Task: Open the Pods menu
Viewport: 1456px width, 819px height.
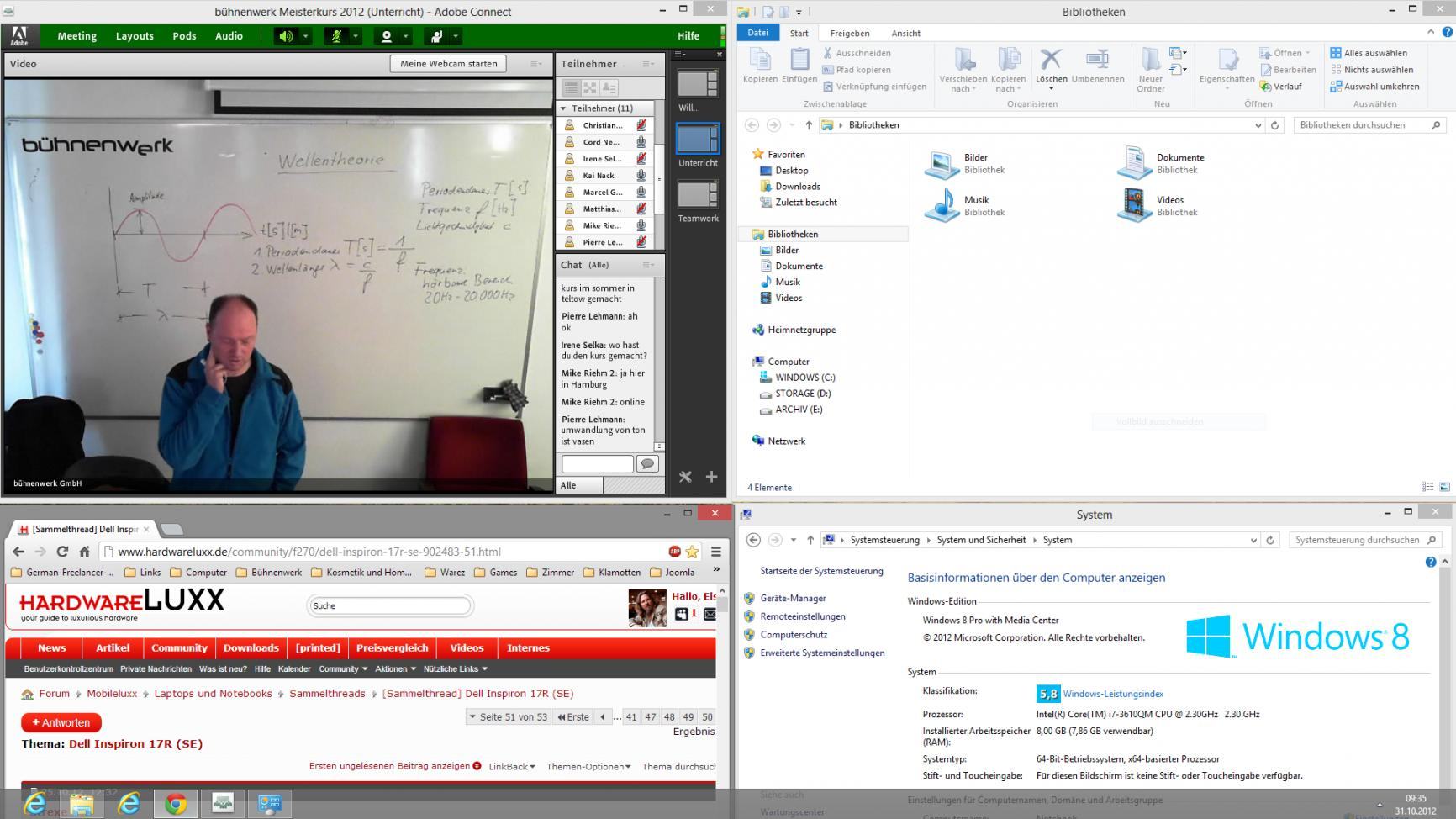Action: coord(184,36)
